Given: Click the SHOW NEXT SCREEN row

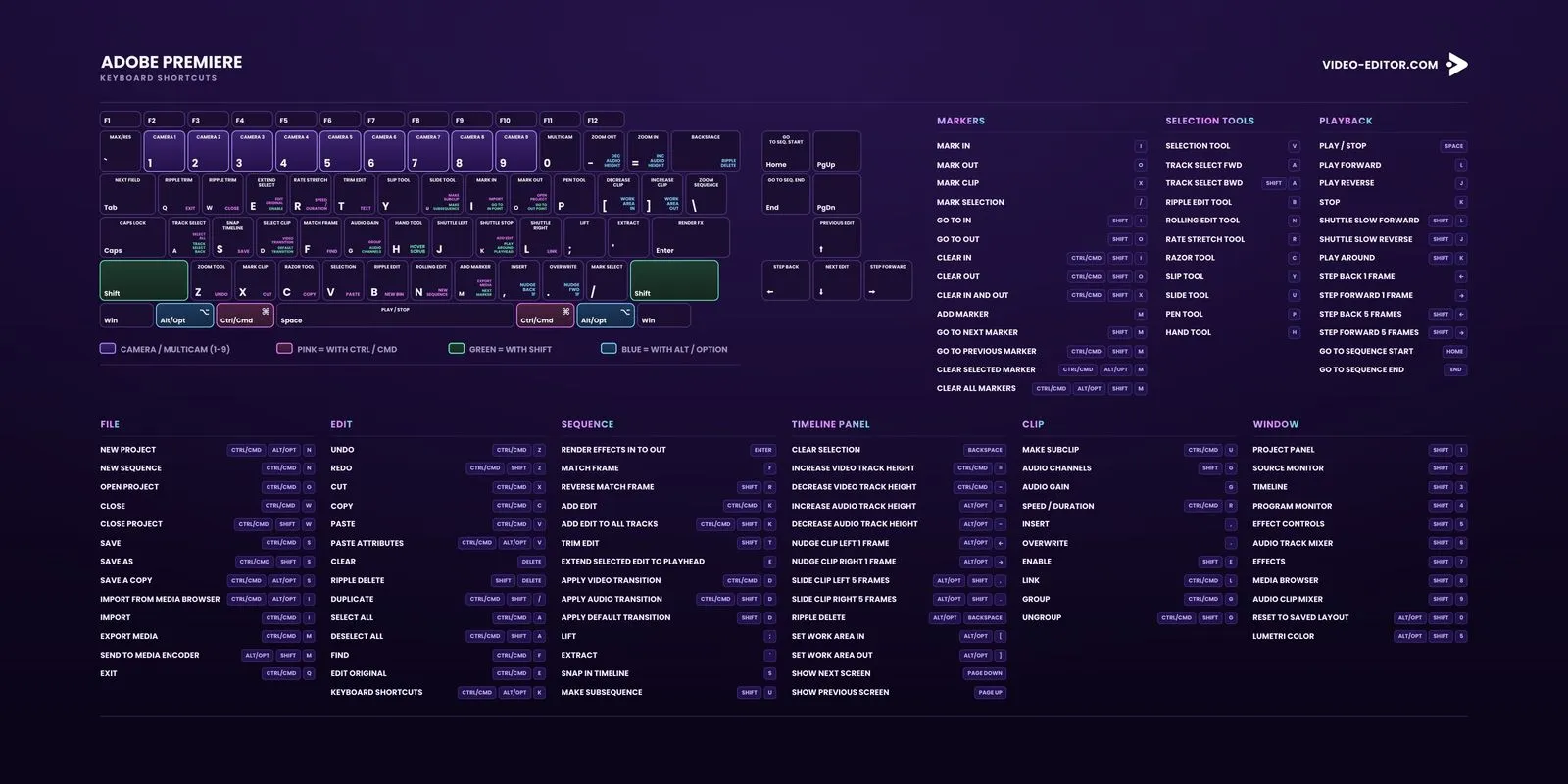Looking at the screenshot, I should 899,673.
